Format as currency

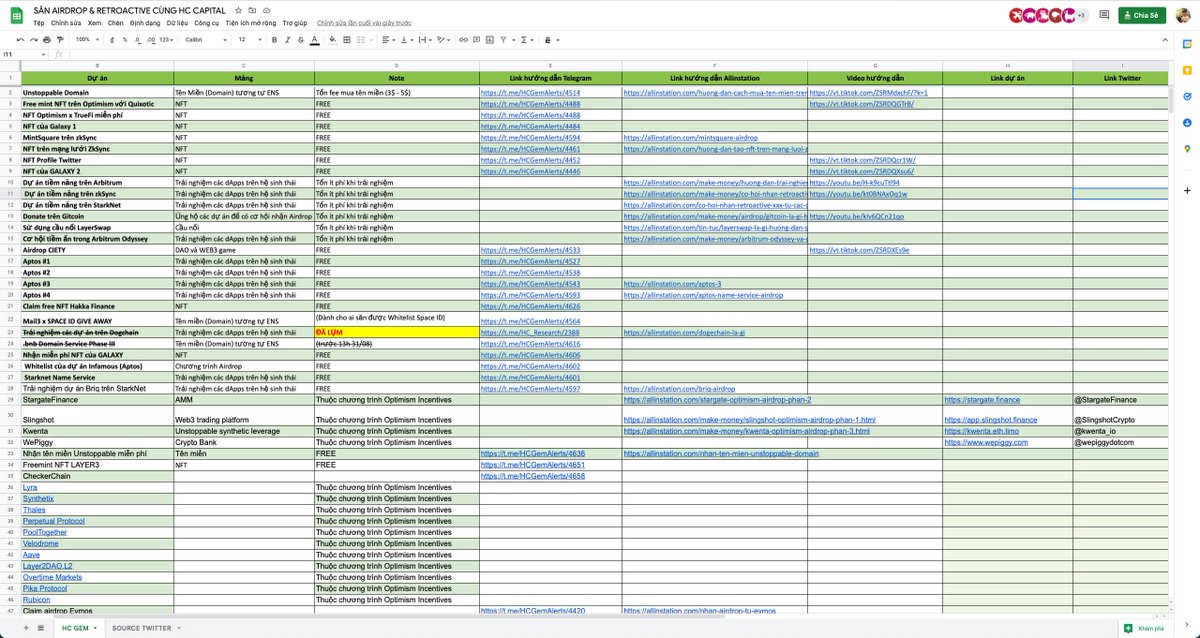(x=111, y=40)
